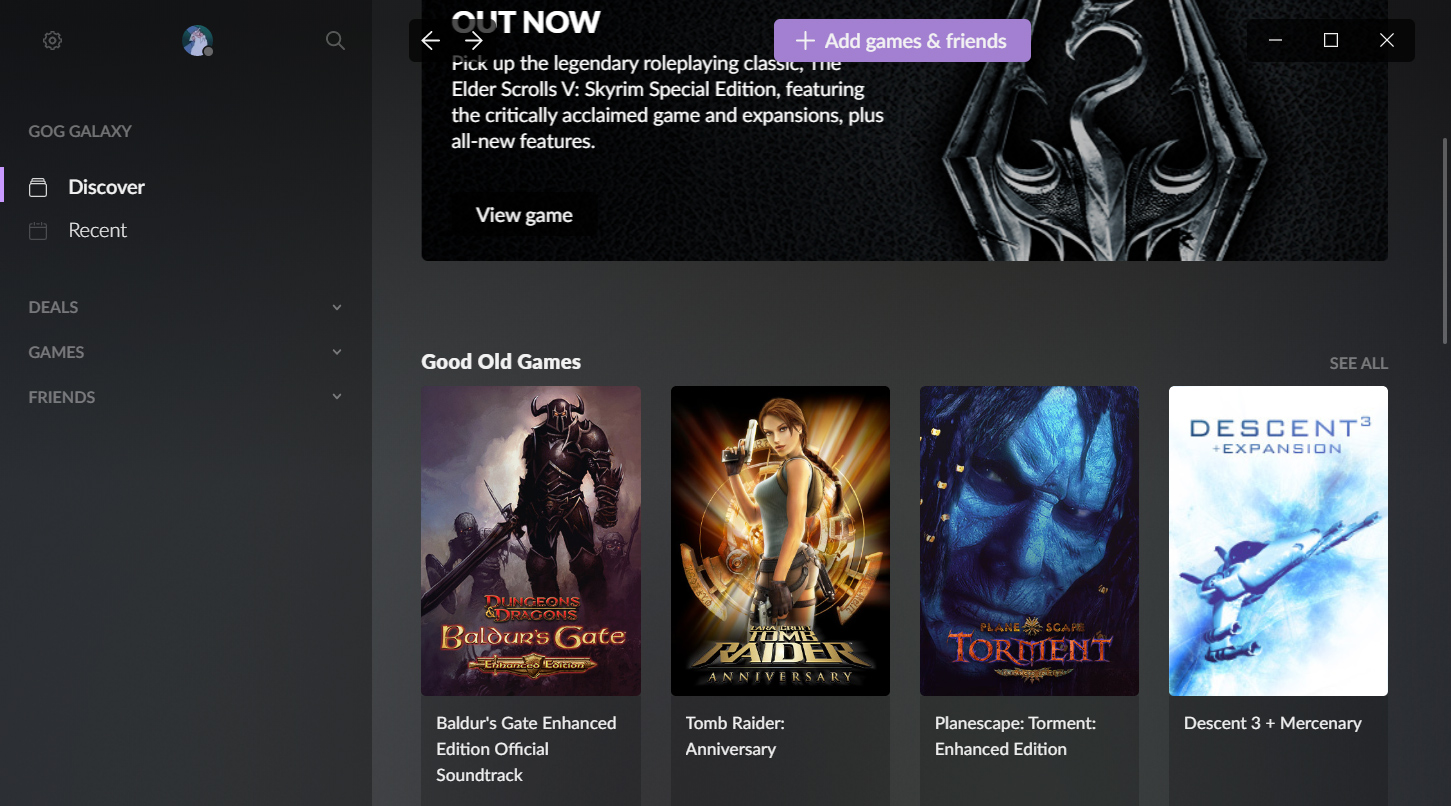Click Add games & friends button
This screenshot has height=806, width=1451.
(902, 41)
